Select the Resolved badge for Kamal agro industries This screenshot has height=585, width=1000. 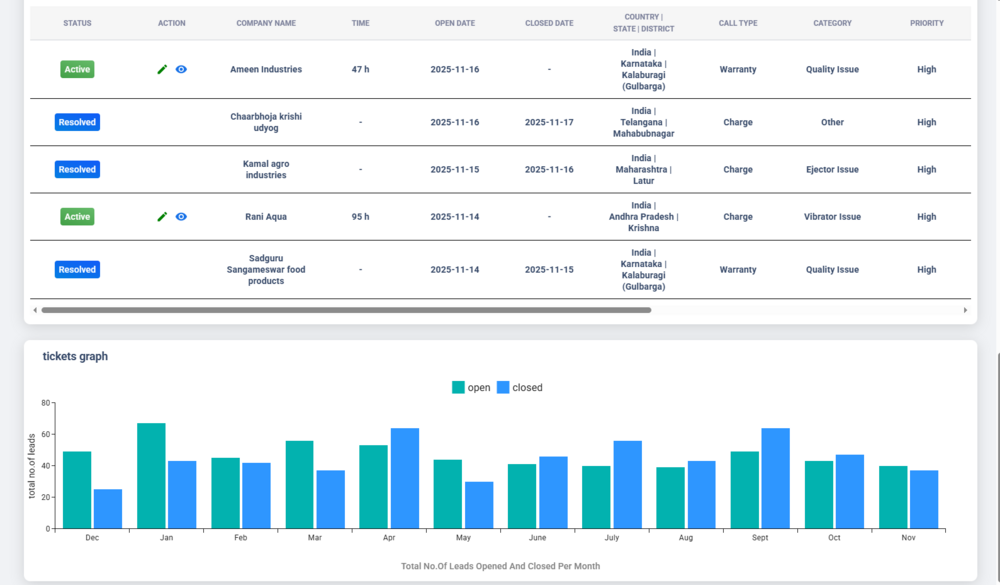pos(77,169)
